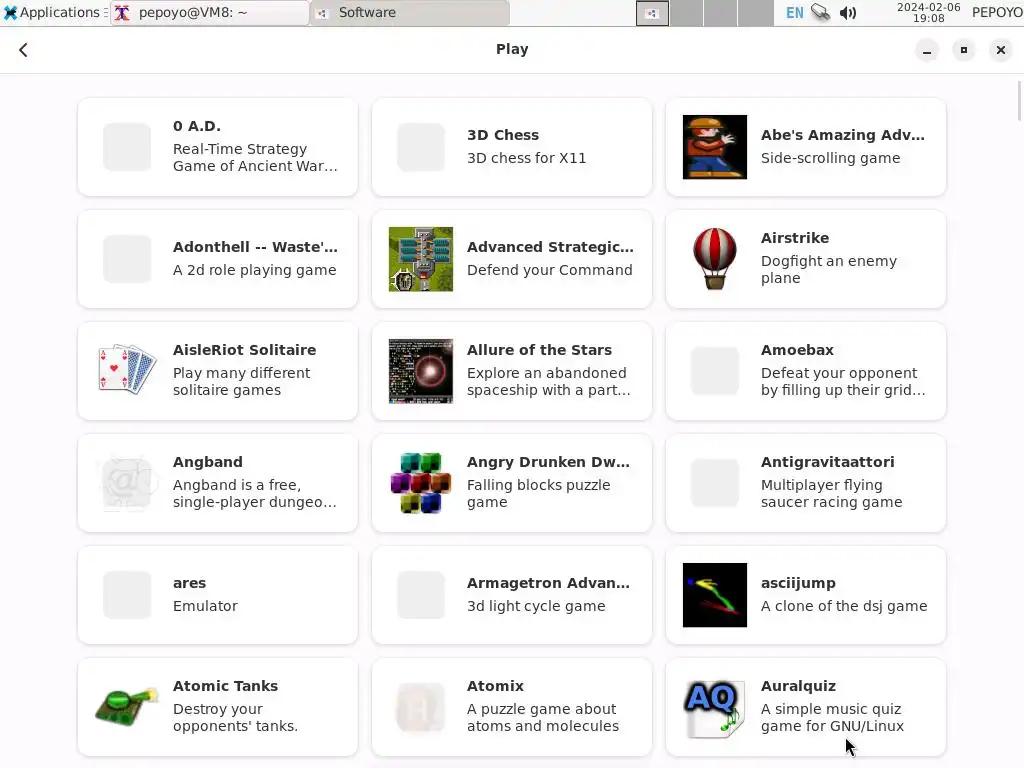
Task: Click the '3d light cycle game' text
Action: click(536, 606)
